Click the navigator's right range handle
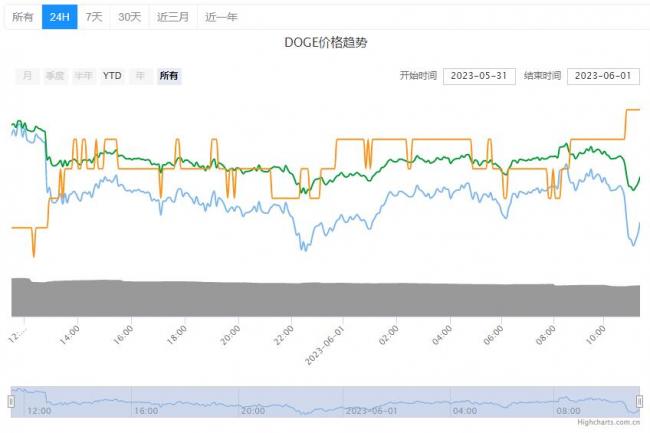Viewport: 650px width, 433px height. 640,401
